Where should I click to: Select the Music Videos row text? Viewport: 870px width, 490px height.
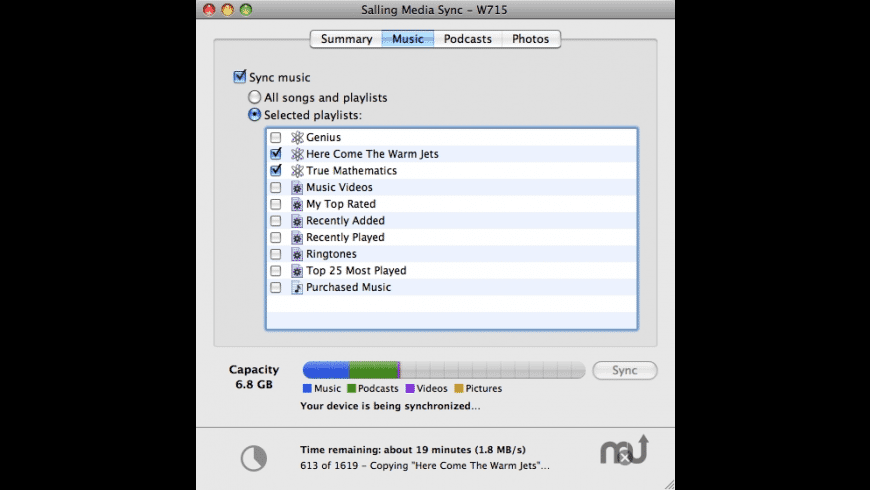340,188
